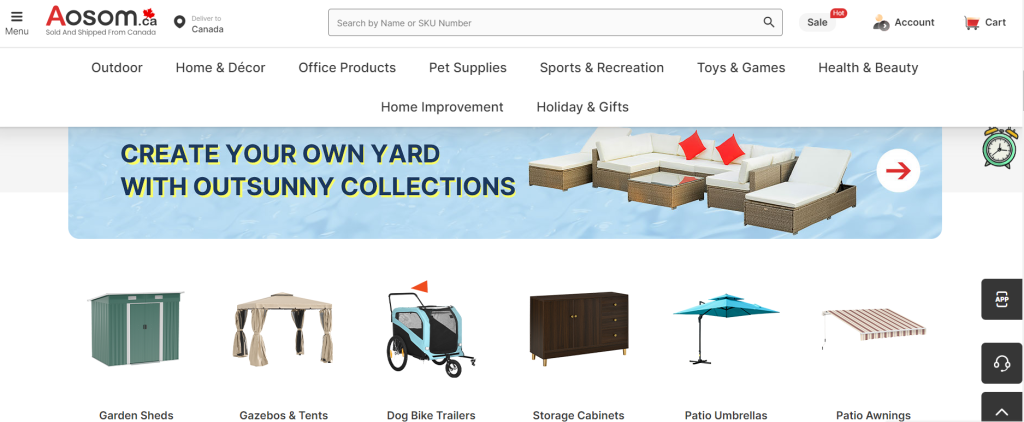Viewport: 1024px width, 422px height.
Task: Click the back-to-top arrow button
Action: click(1002, 410)
